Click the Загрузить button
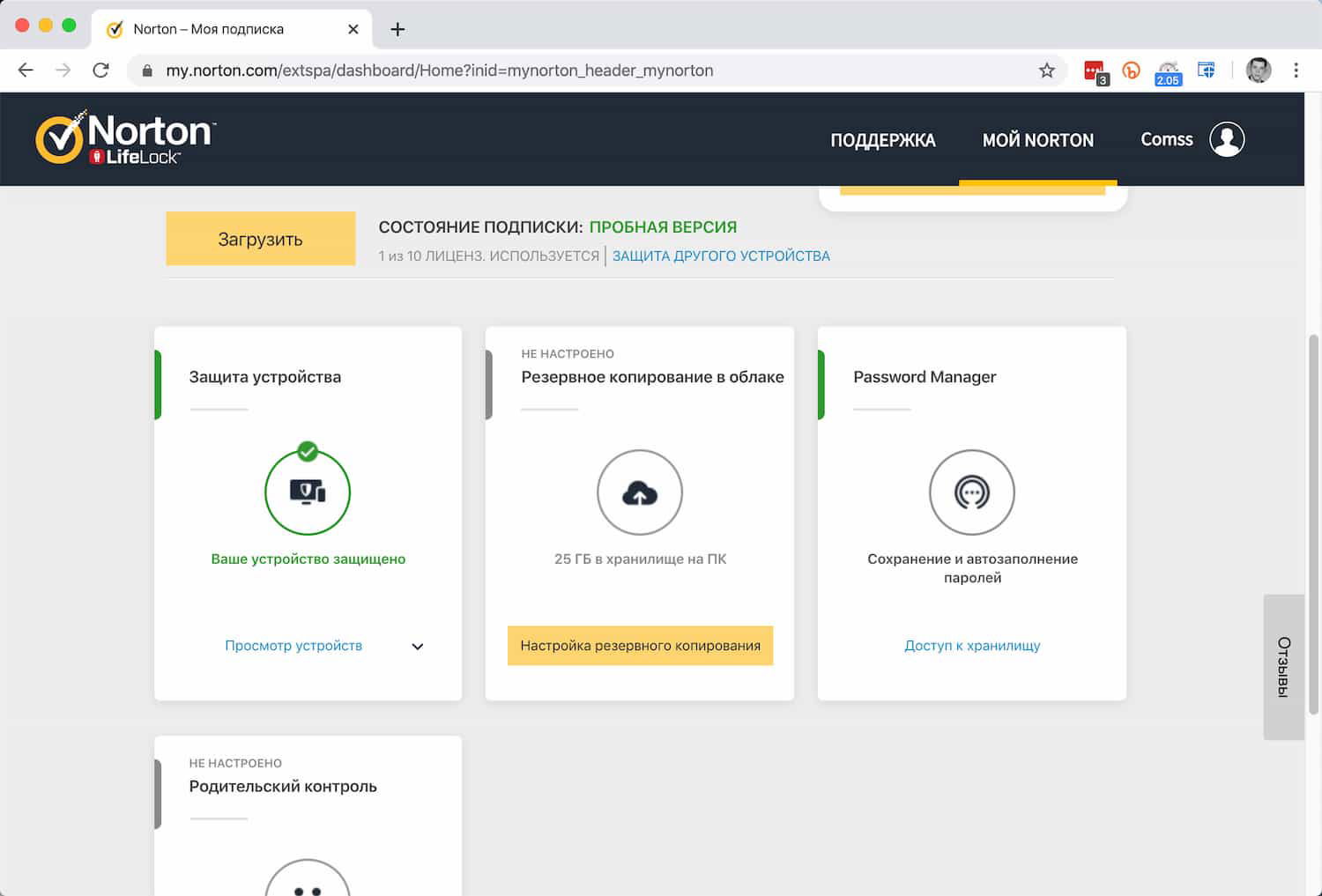 (x=261, y=239)
